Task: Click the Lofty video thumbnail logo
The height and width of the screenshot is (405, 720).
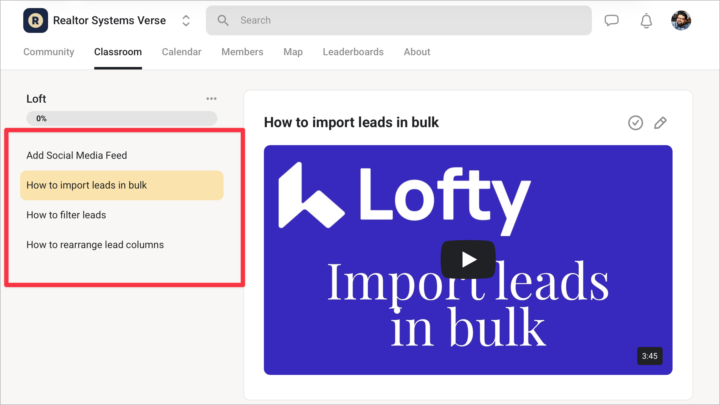Action: point(405,197)
